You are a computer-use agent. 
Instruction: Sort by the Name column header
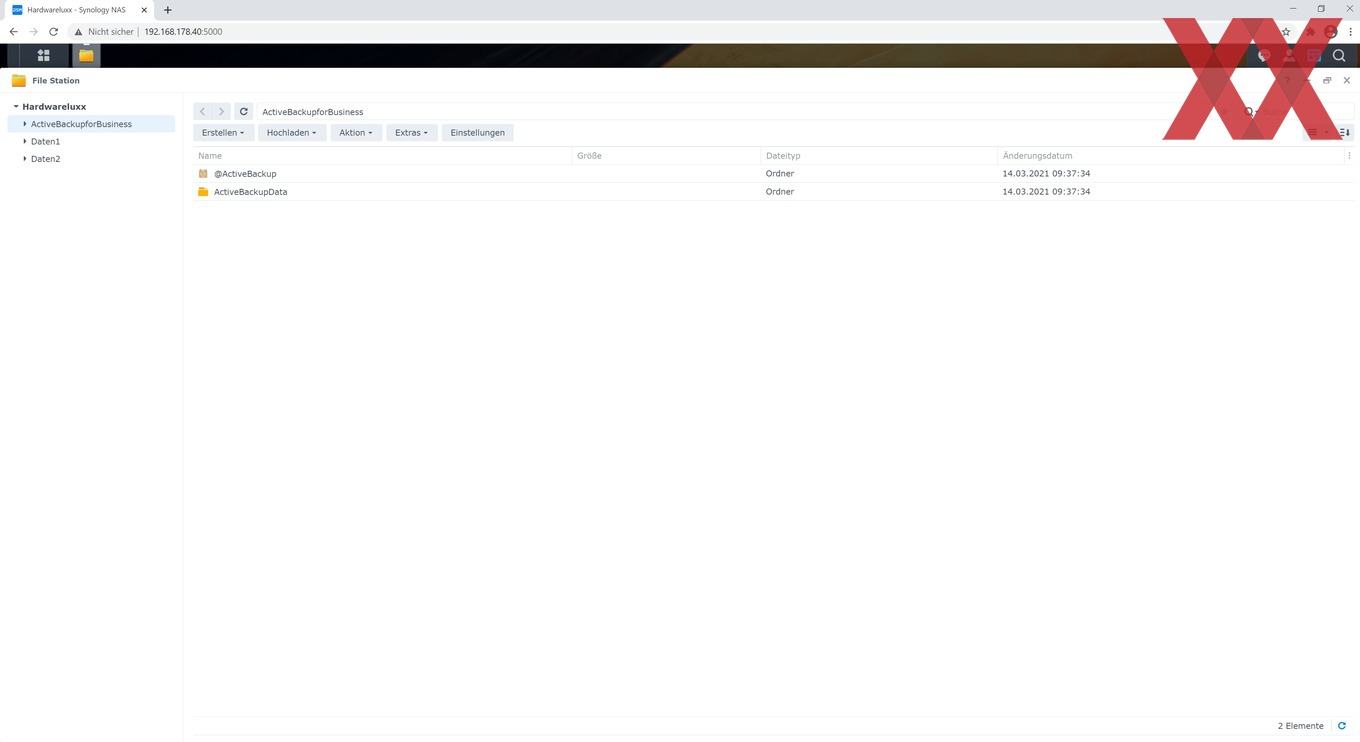tap(382, 156)
